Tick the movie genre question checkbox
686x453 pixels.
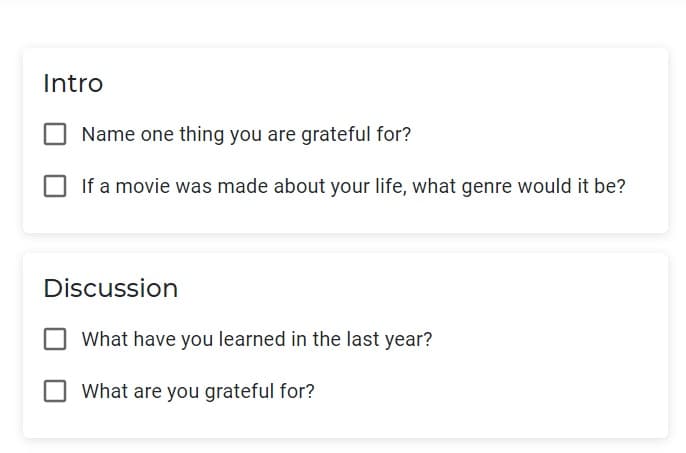pos(55,186)
